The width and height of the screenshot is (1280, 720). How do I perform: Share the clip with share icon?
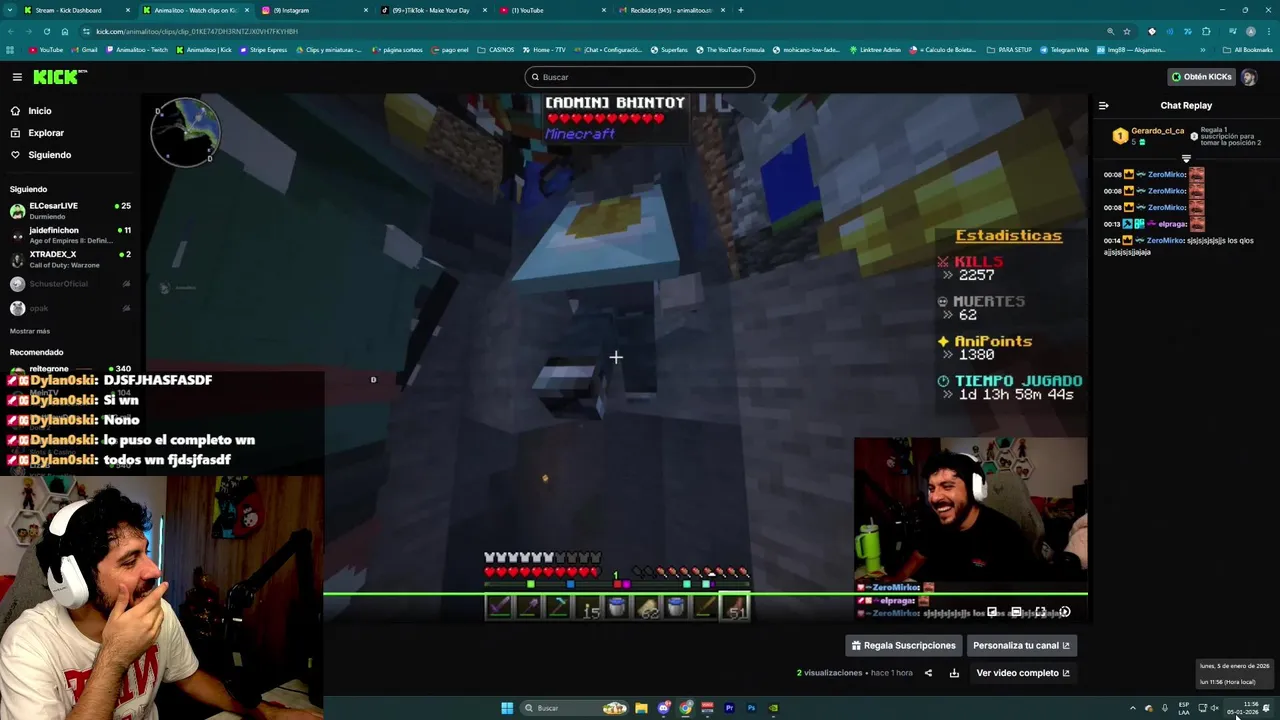pyautogui.click(x=928, y=673)
